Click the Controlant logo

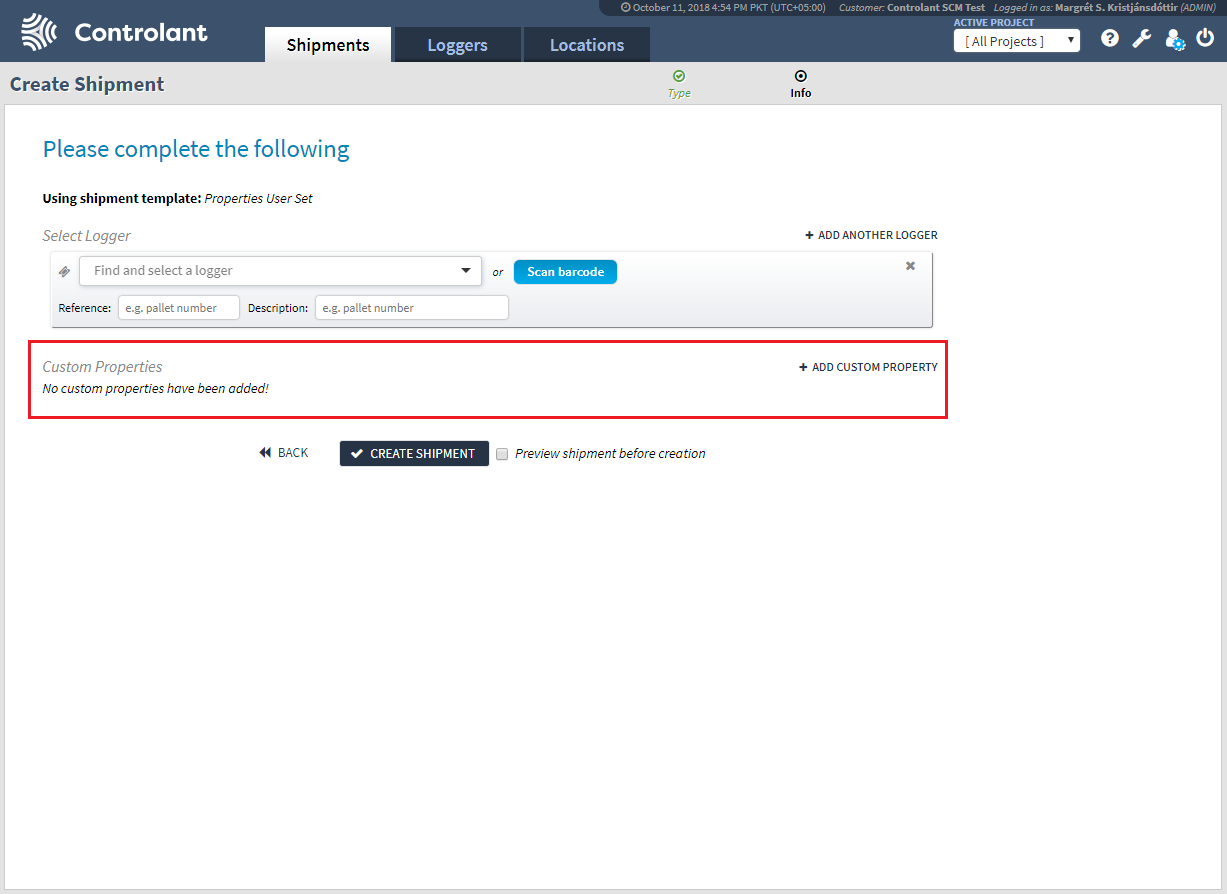114,32
